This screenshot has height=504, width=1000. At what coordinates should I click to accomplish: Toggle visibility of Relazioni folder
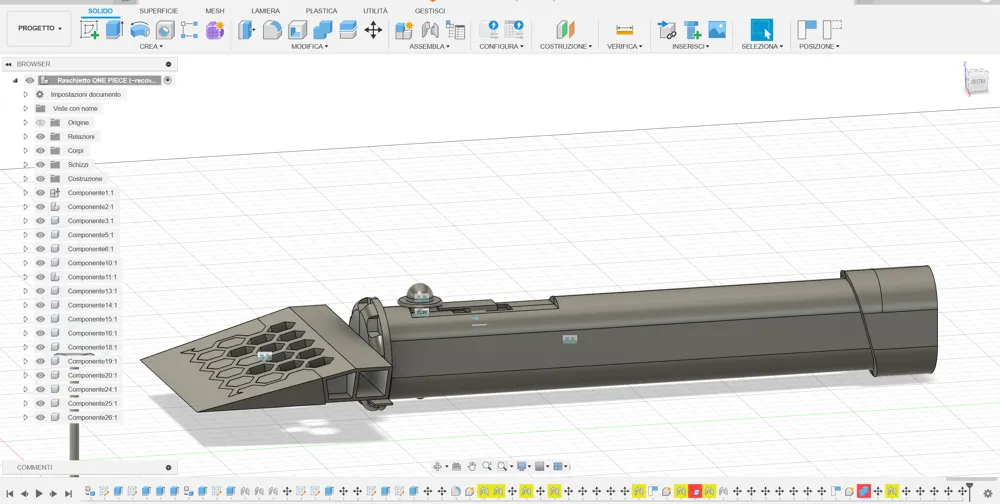point(40,137)
